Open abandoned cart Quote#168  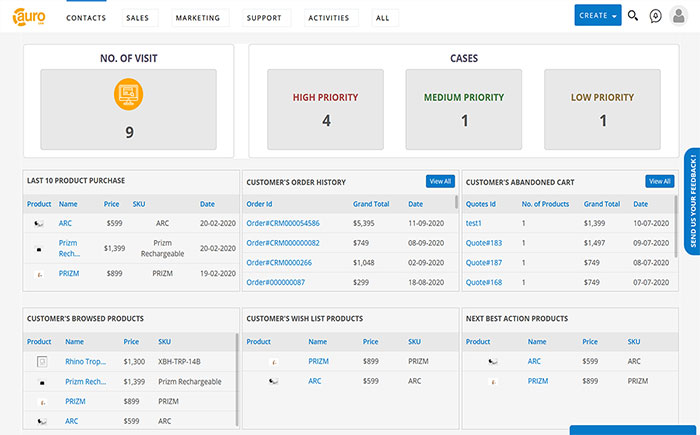pyautogui.click(x=484, y=282)
